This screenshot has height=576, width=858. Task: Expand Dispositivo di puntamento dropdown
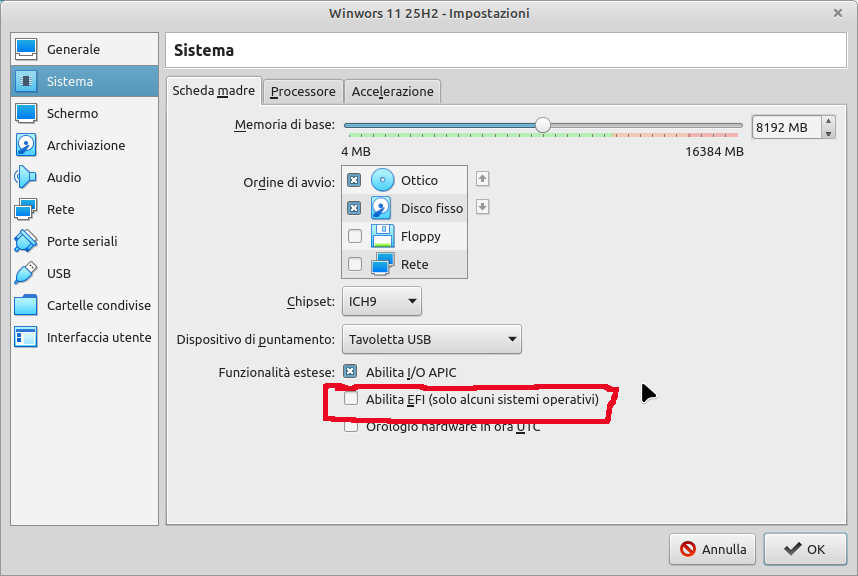click(432, 339)
